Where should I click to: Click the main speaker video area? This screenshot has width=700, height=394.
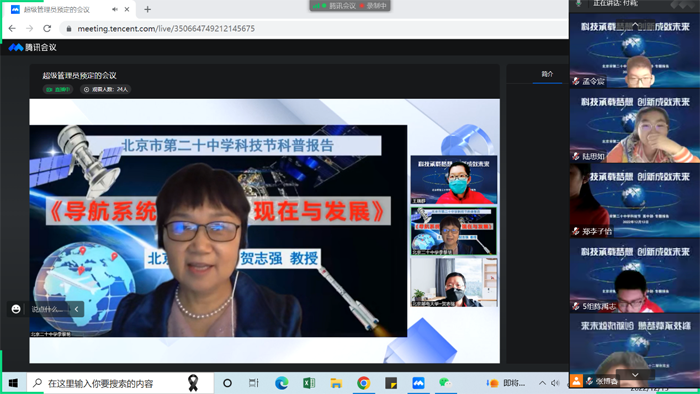click(218, 231)
